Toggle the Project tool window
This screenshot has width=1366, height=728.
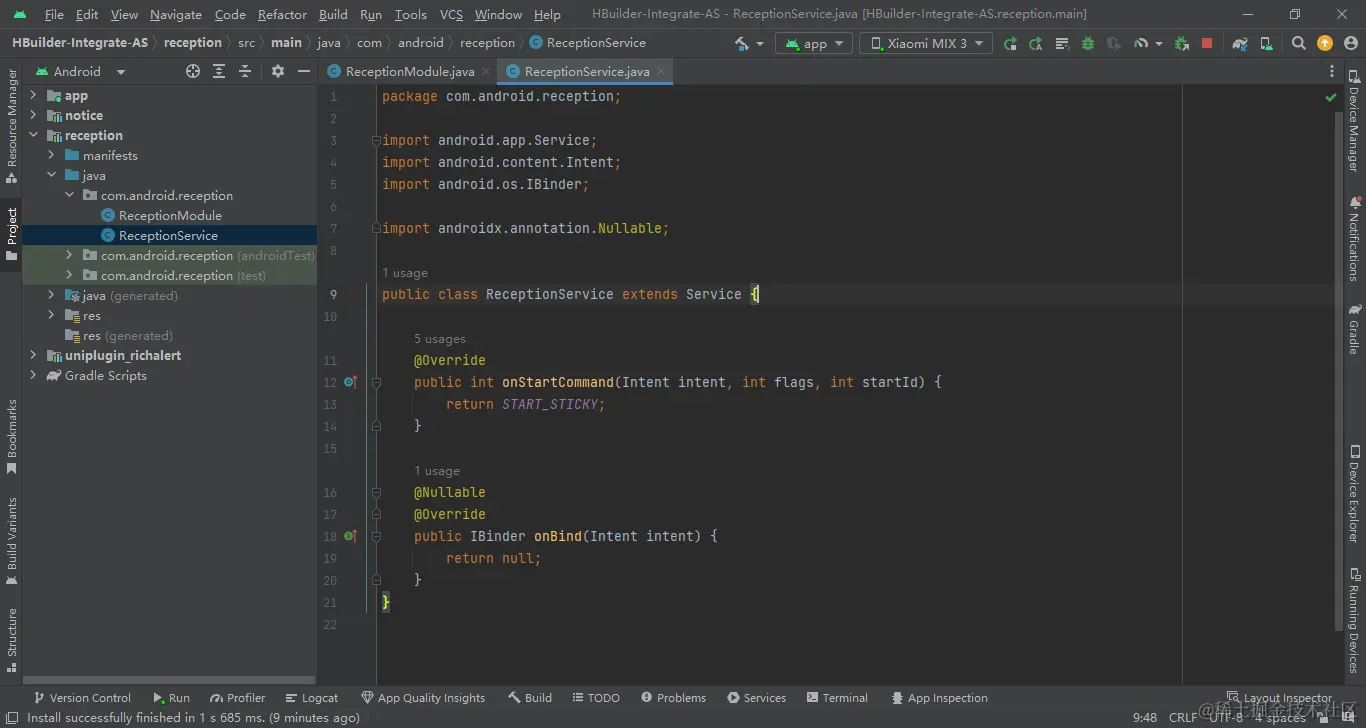[x=11, y=234]
